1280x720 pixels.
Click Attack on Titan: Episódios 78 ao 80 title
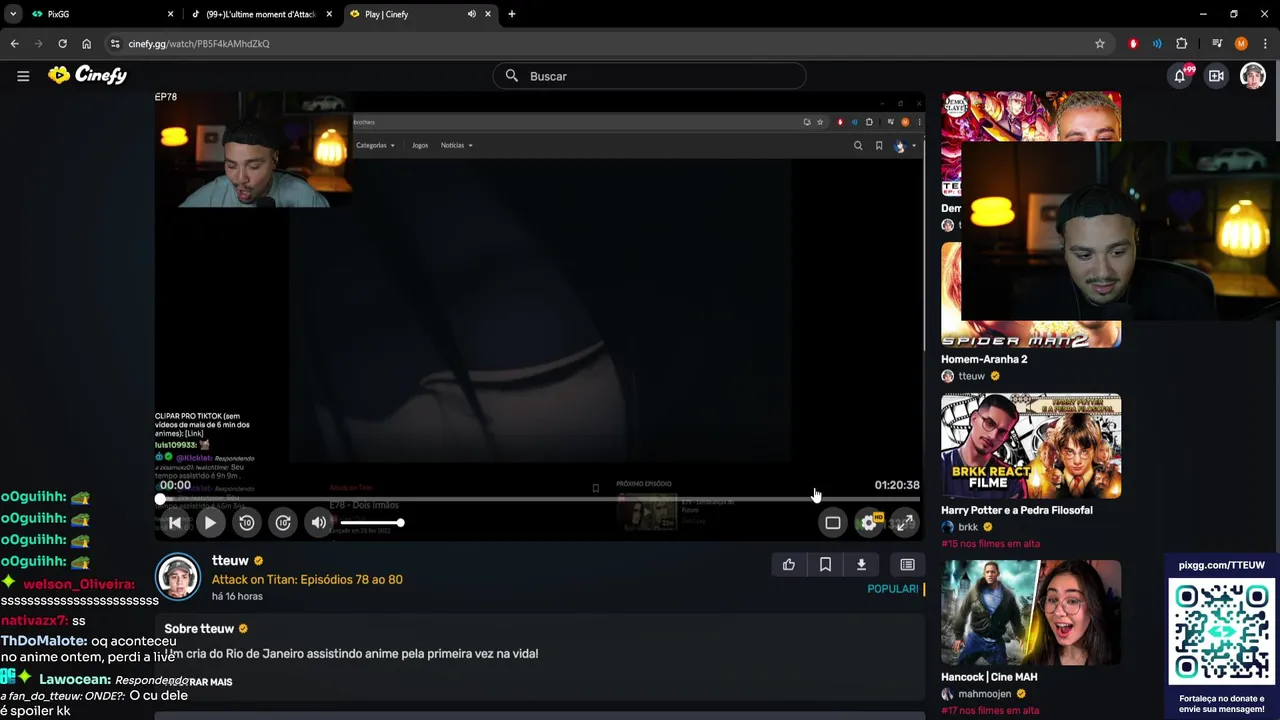[x=307, y=579]
